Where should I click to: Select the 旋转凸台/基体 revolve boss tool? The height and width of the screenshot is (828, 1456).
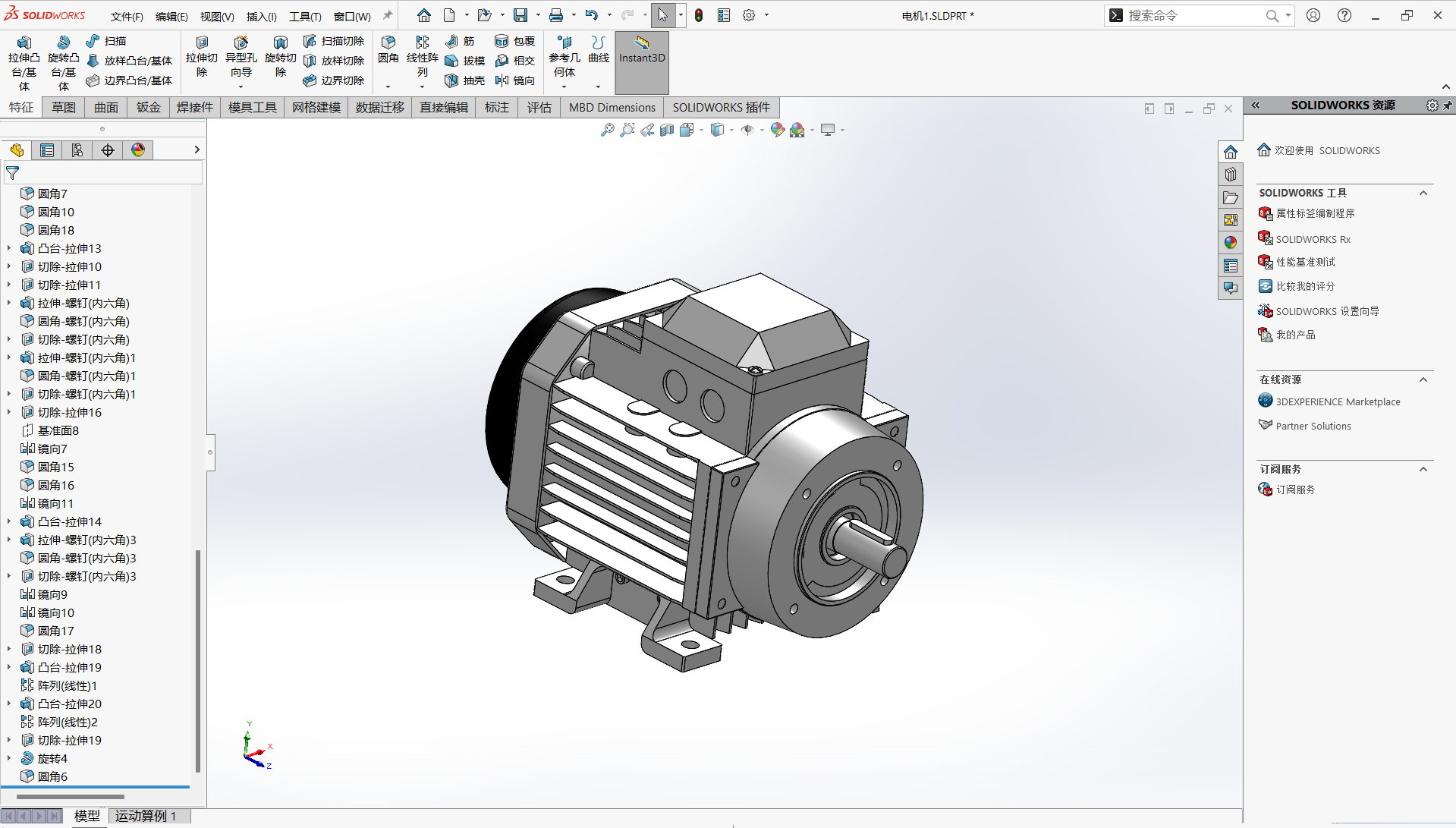64,63
